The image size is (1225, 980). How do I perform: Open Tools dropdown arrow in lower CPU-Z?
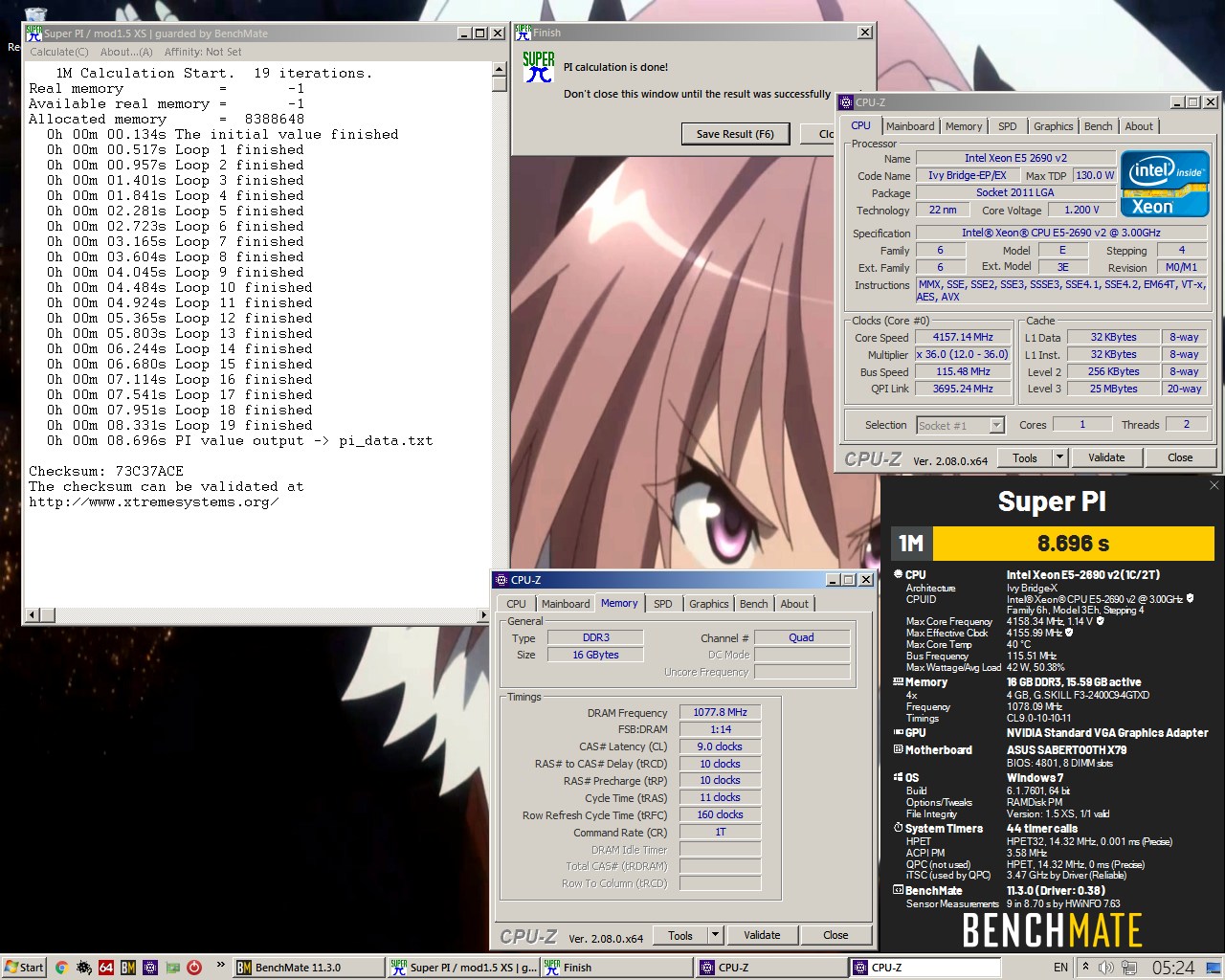pos(715,935)
